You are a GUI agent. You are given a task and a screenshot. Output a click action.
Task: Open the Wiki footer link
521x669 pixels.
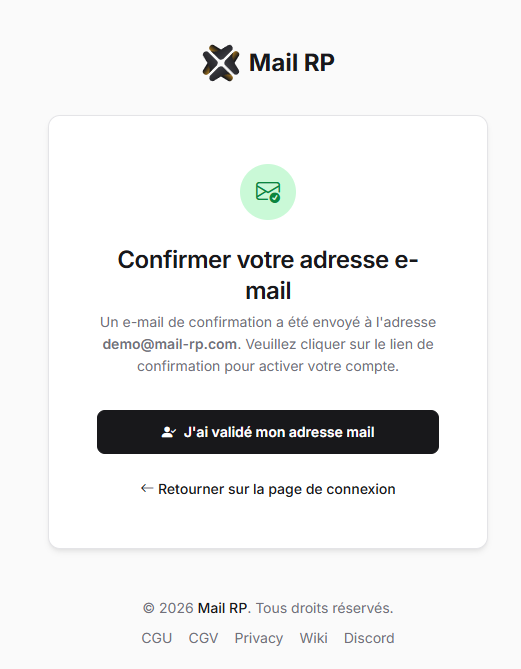pos(313,638)
